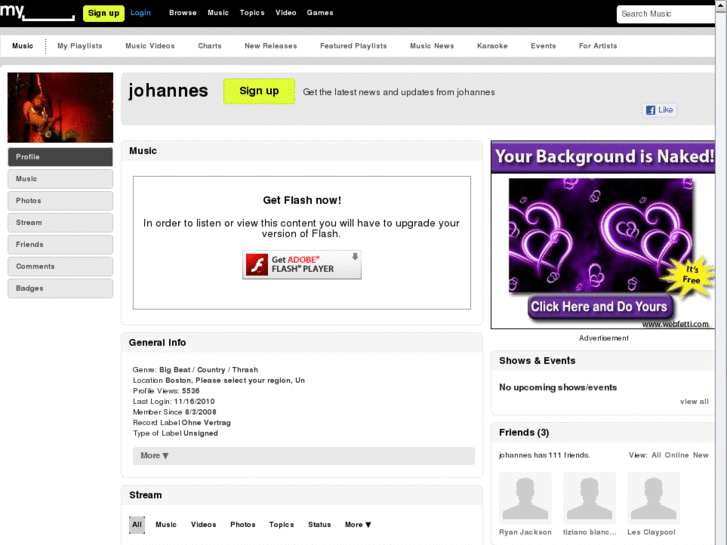Open the Video menu
Screen dimensions: 727x545
tap(286, 13)
